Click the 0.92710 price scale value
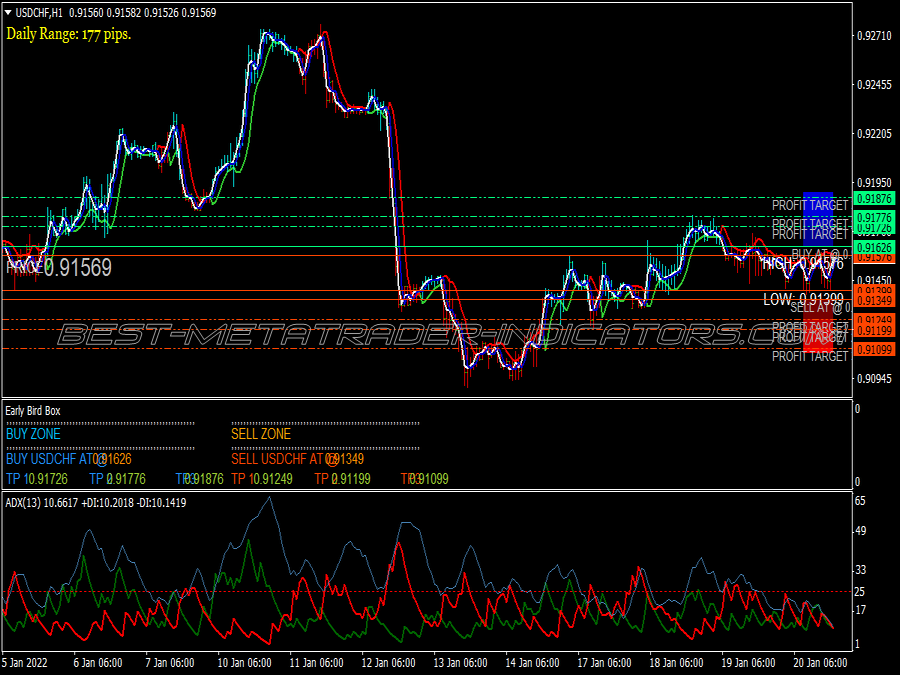 tap(875, 36)
